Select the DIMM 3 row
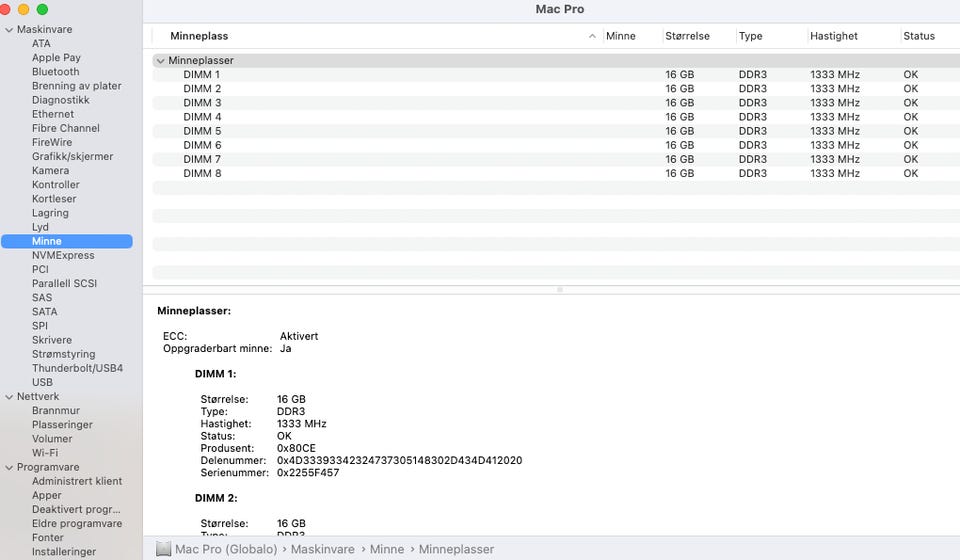960x560 pixels. (556, 103)
